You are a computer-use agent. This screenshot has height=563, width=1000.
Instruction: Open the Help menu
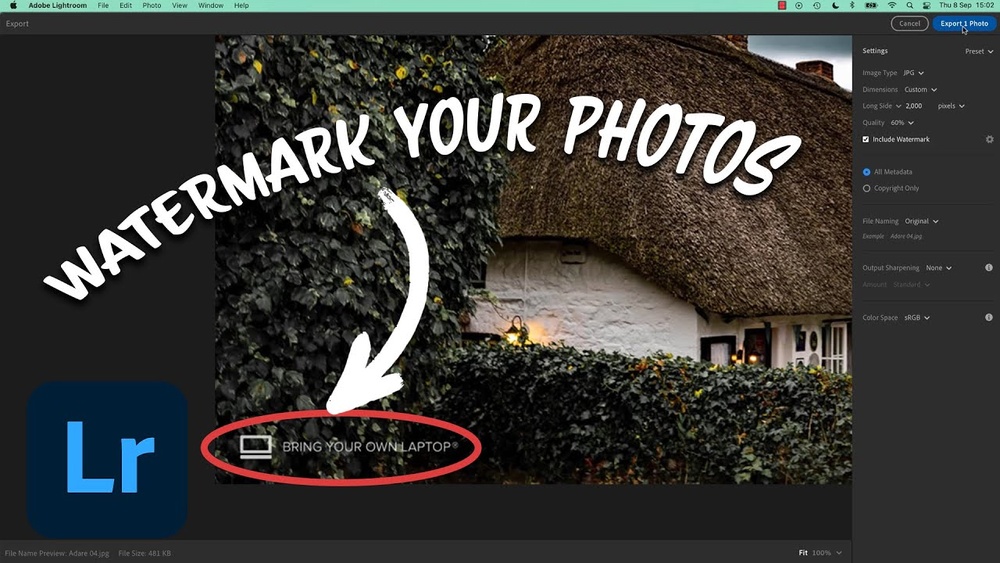(x=241, y=5)
